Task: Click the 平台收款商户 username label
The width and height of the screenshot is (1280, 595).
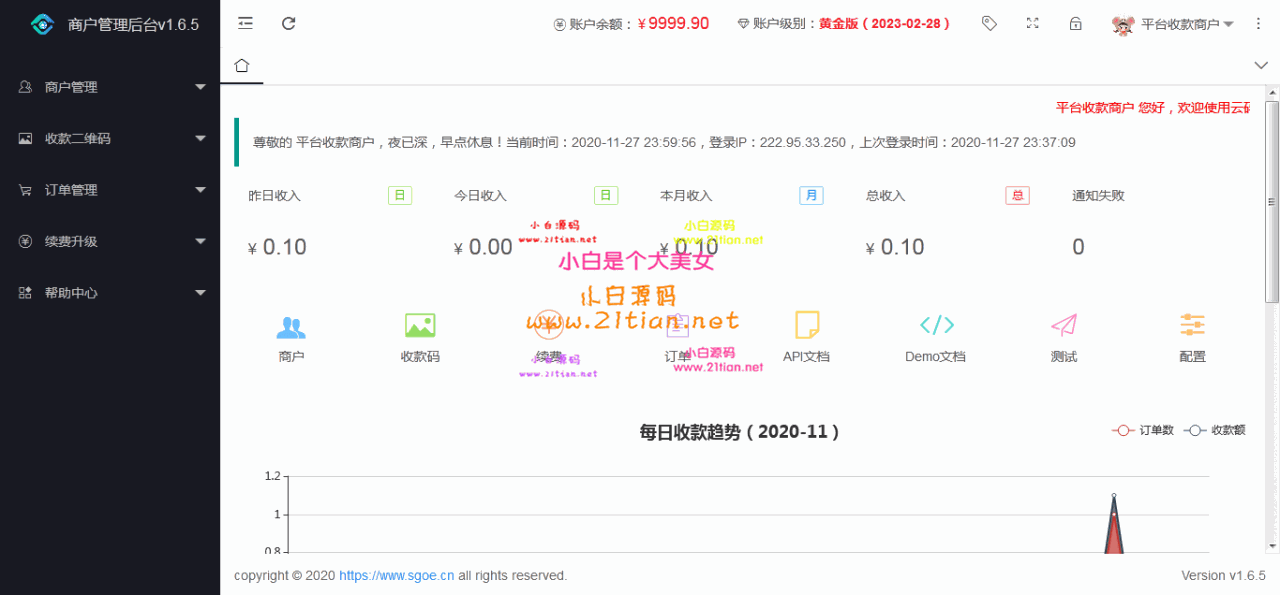Action: 1180,24
